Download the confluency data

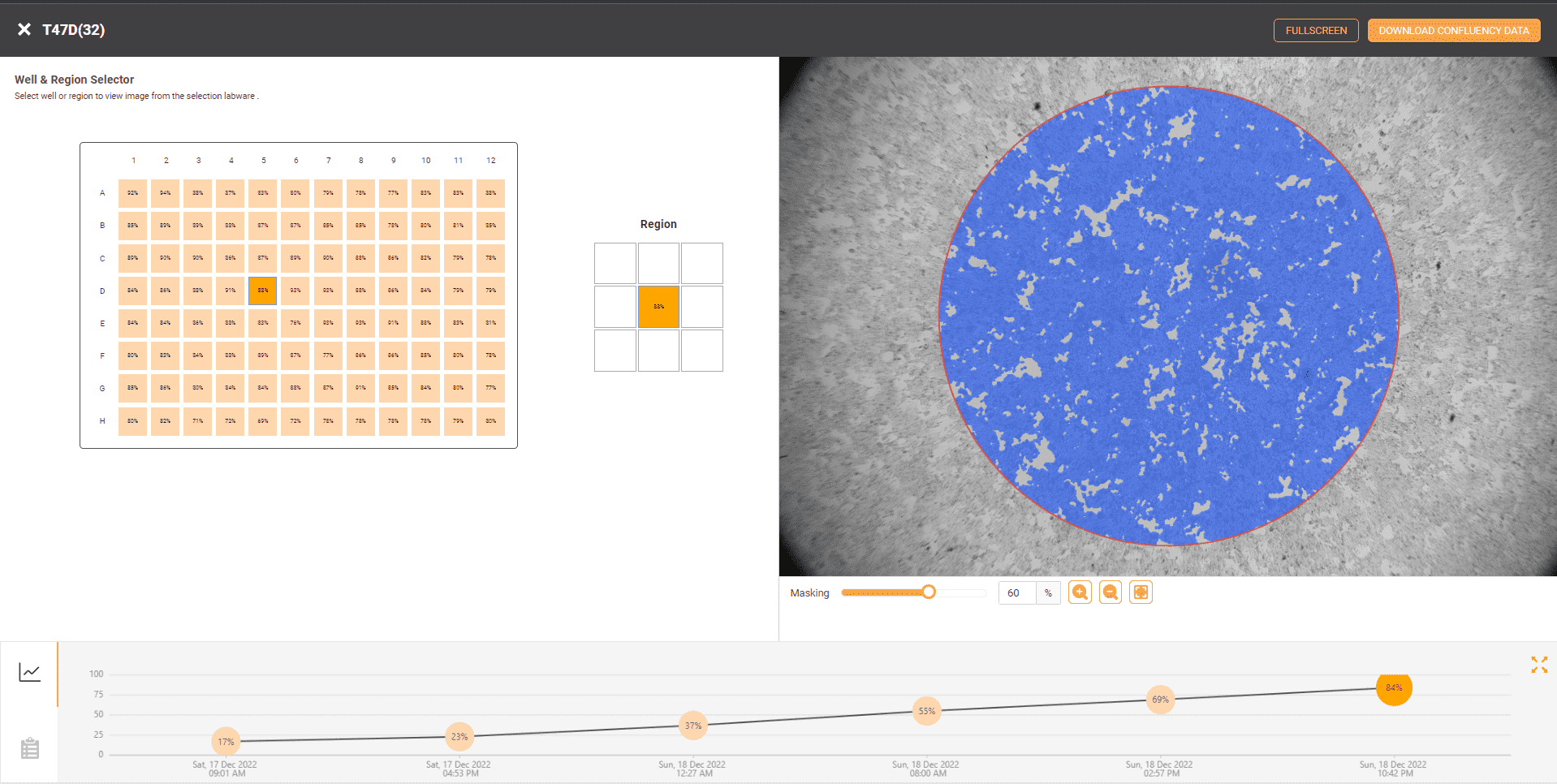pyautogui.click(x=1453, y=31)
